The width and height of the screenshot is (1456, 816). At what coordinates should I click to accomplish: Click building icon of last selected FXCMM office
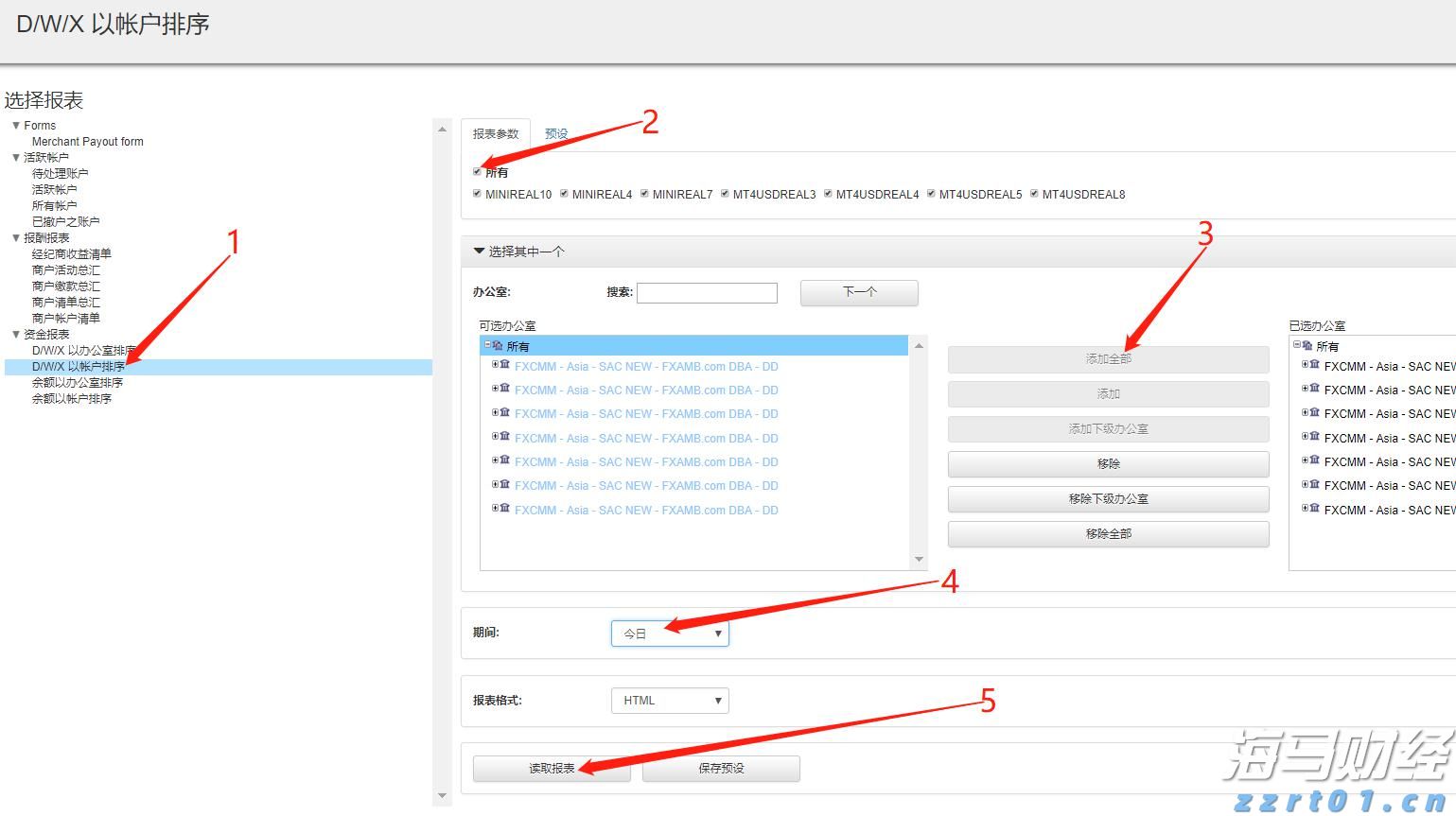tap(1315, 509)
